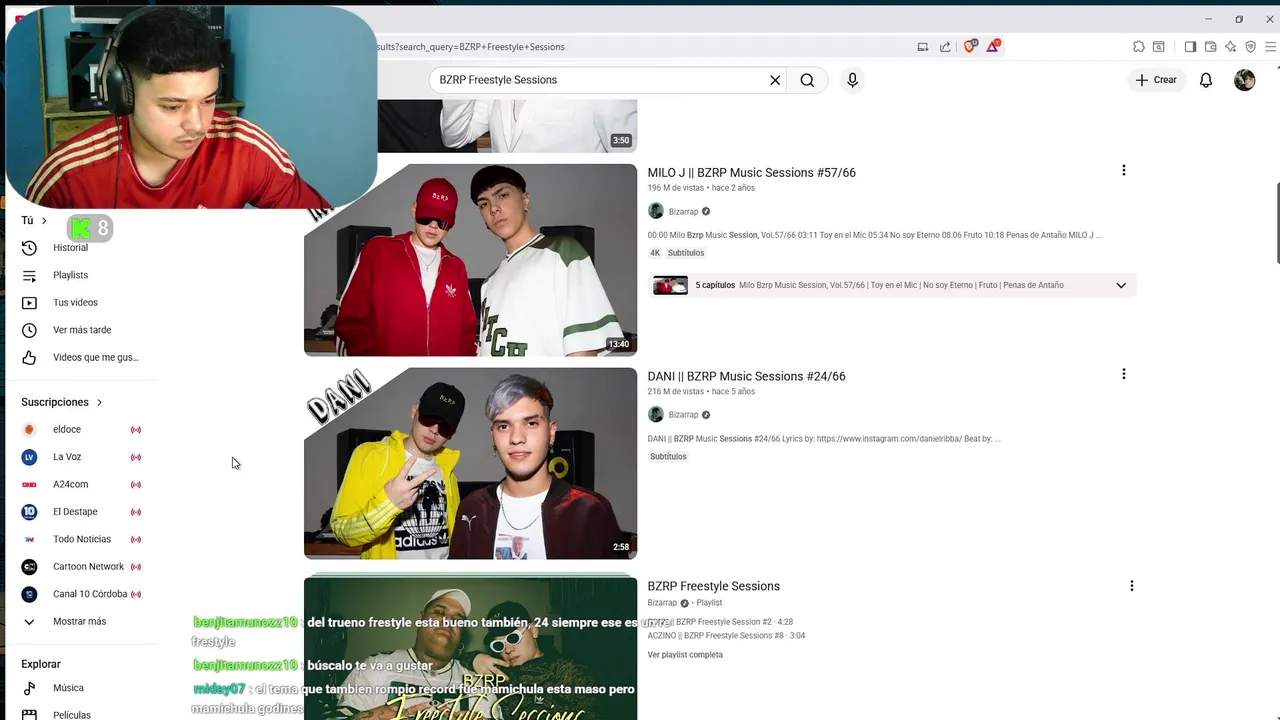The image size is (1280, 720).
Task: Toggle the browser sidebar panel icon
Action: coord(1190,46)
